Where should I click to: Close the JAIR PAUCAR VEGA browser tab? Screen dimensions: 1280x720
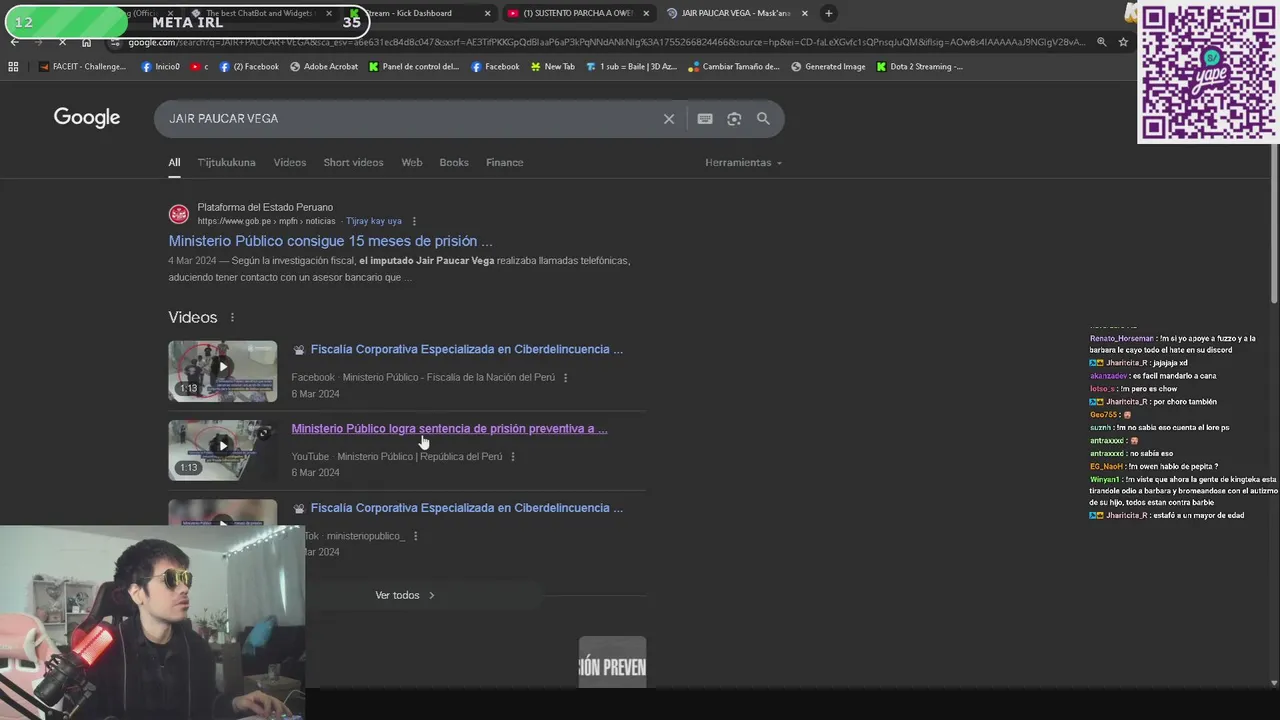804,13
